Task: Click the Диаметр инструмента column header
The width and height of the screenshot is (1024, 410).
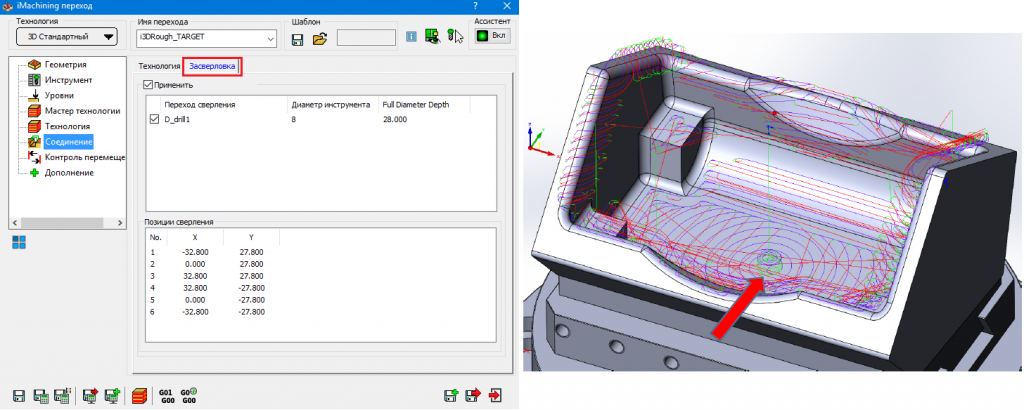Action: coord(332,104)
